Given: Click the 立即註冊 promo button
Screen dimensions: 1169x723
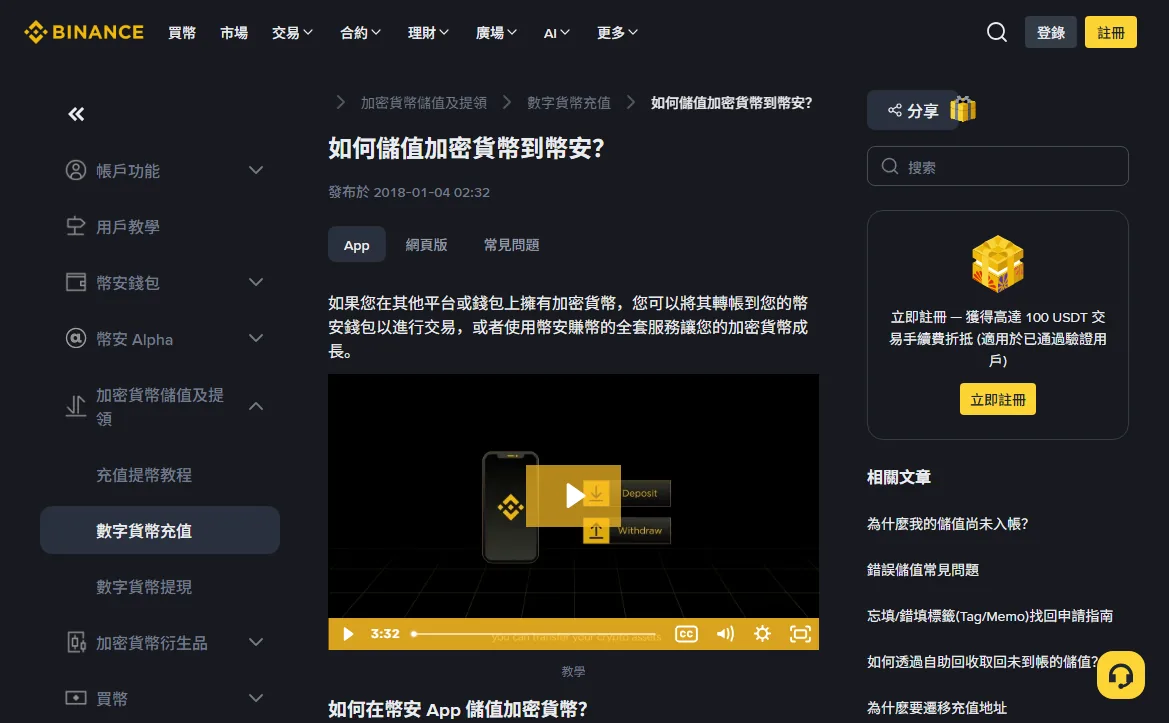Looking at the screenshot, I should pyautogui.click(x=998, y=400).
